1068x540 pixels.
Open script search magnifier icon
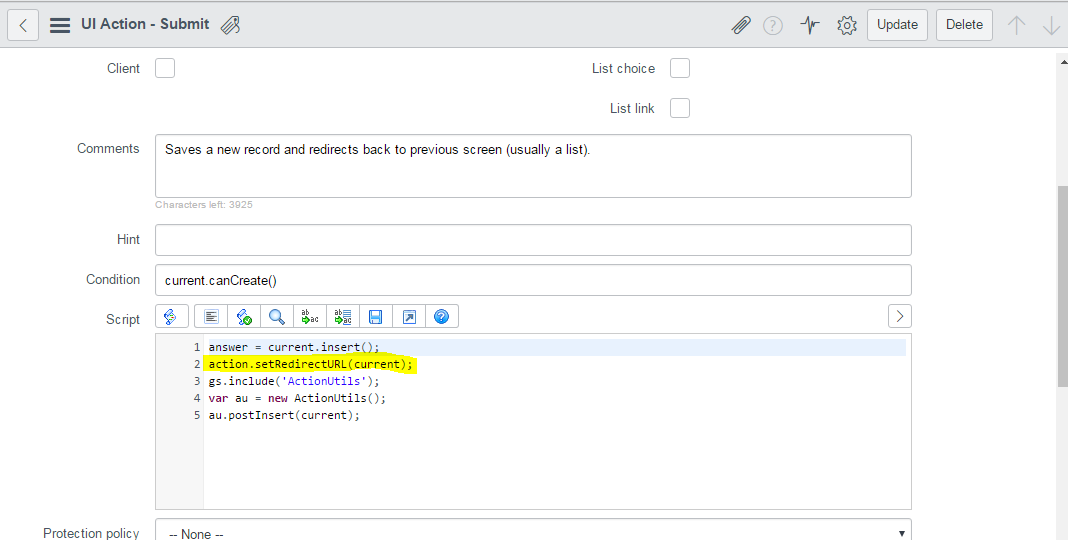click(277, 316)
